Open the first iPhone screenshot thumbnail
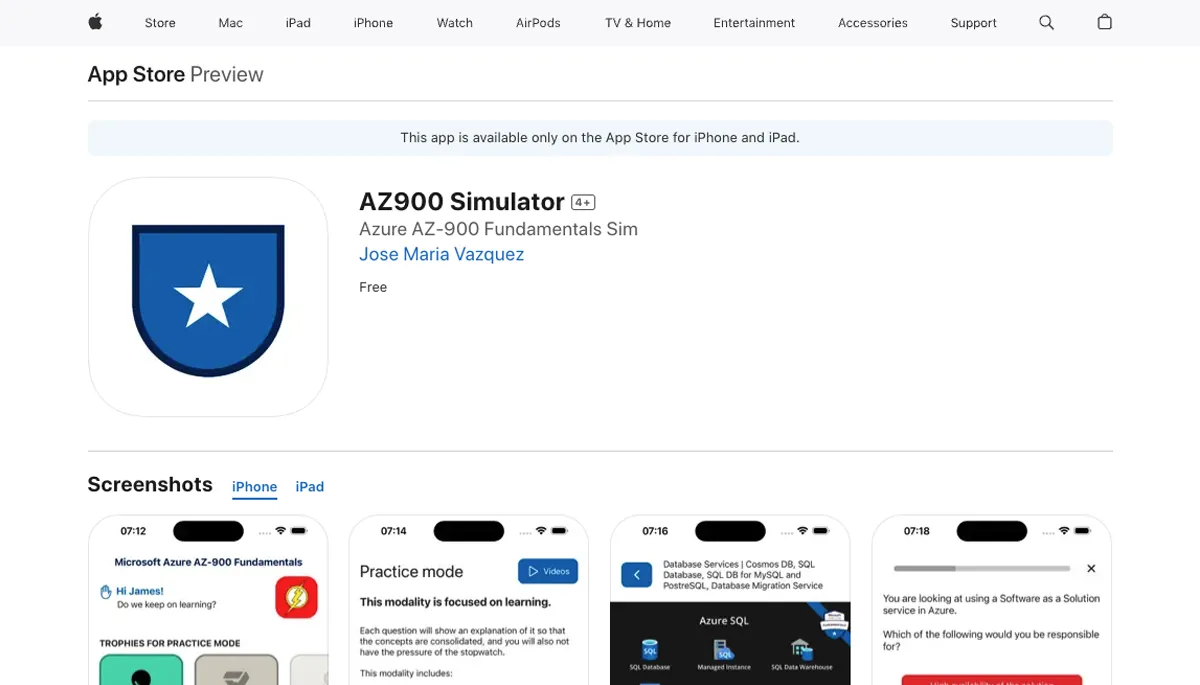 pyautogui.click(x=208, y=600)
